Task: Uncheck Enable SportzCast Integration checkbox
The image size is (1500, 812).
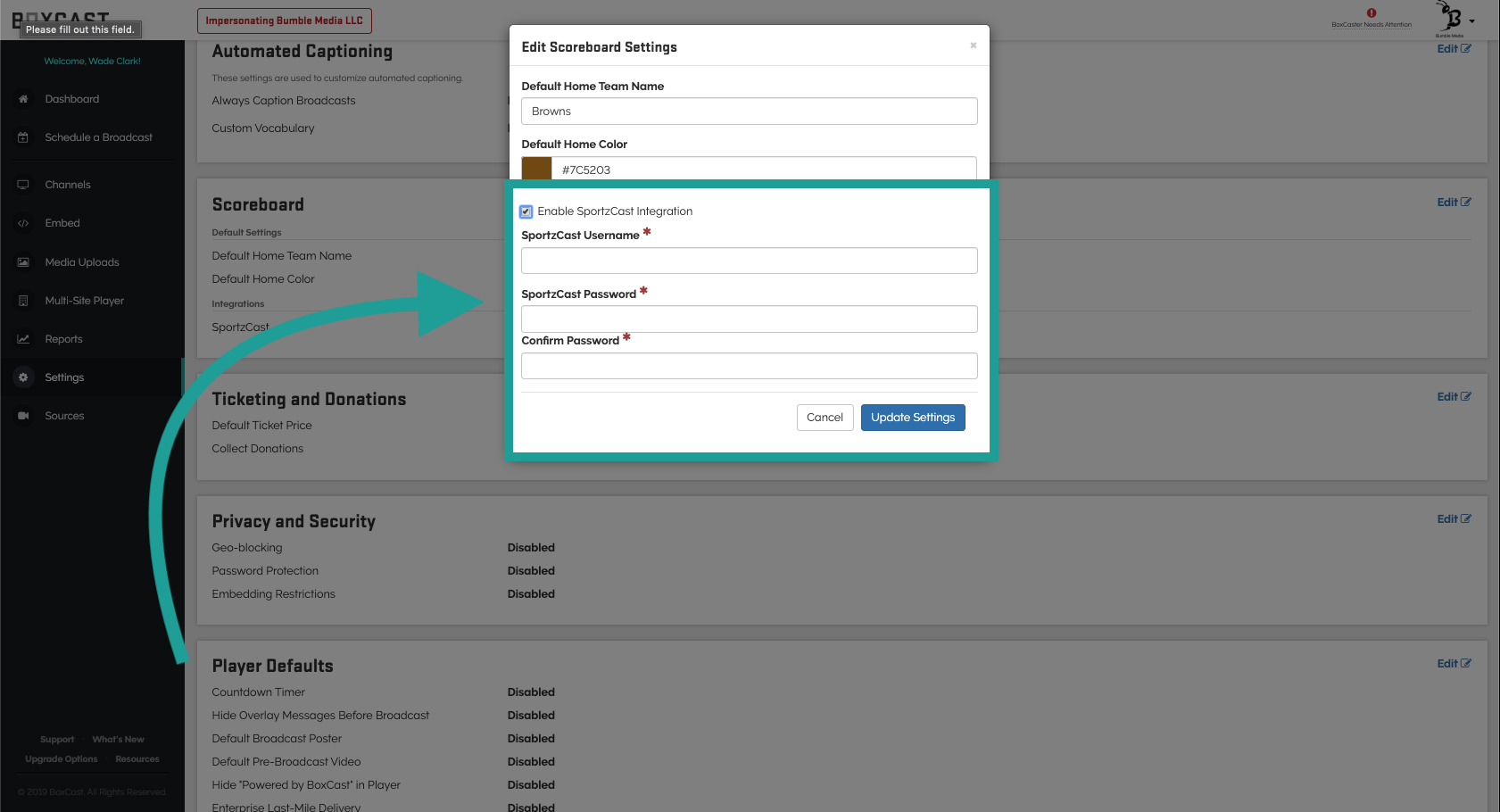Action: (x=526, y=211)
